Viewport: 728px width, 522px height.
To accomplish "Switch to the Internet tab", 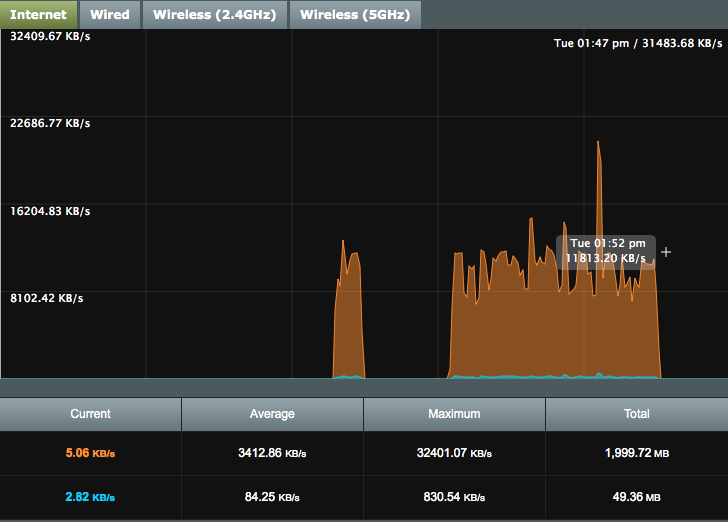I will [39, 14].
